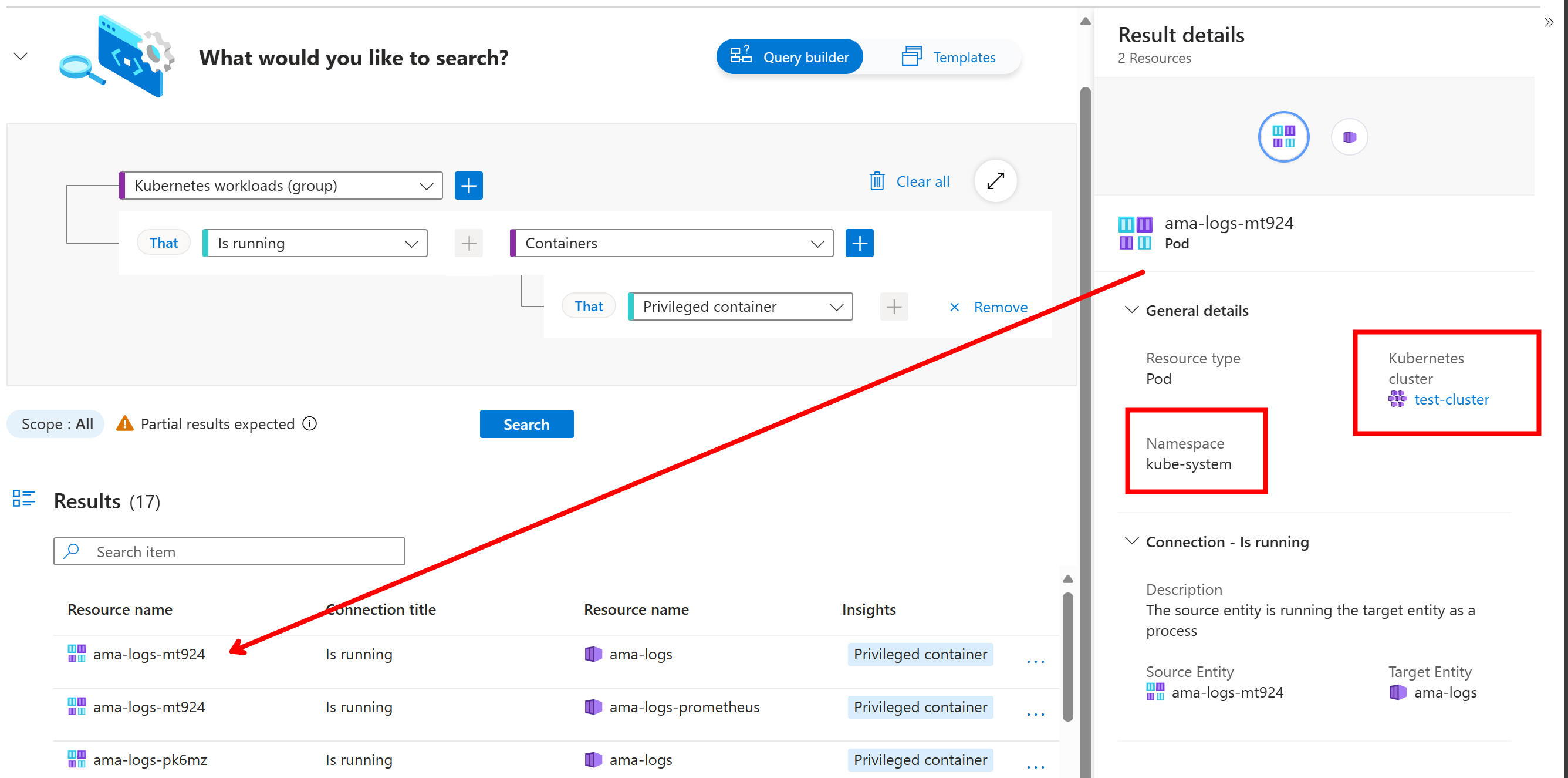The height and width of the screenshot is (778, 1568).
Task: Switch to the Templates tab
Action: click(x=948, y=56)
